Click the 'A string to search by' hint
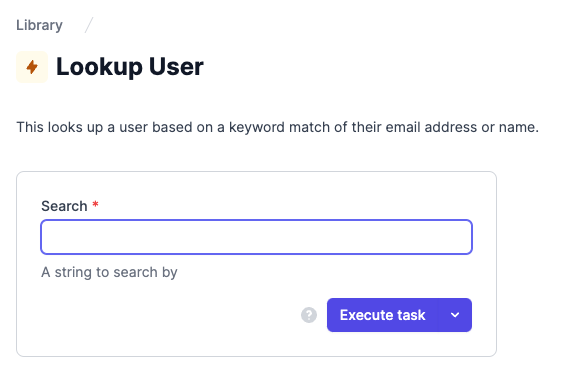 [109, 272]
